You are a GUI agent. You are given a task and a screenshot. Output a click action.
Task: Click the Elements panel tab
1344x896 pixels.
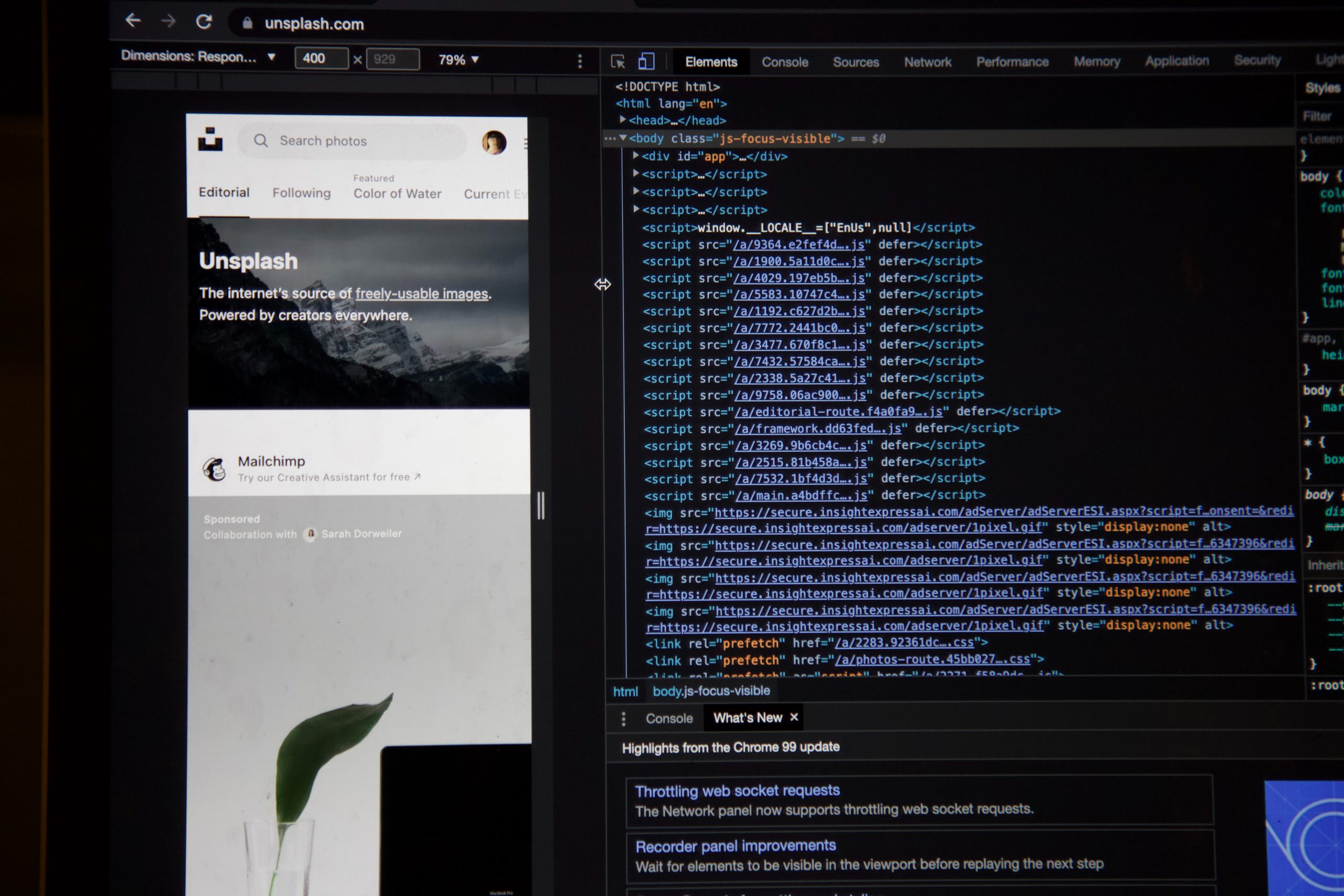pyautogui.click(x=711, y=62)
